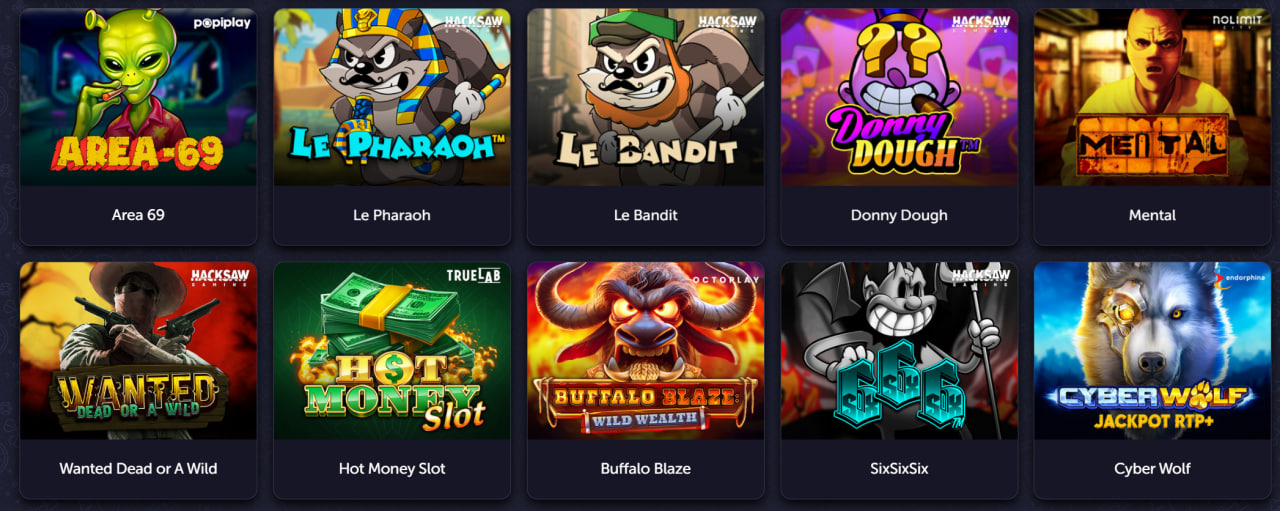Open the "SixSixSix" title text
1280x511 pixels.
(x=899, y=468)
